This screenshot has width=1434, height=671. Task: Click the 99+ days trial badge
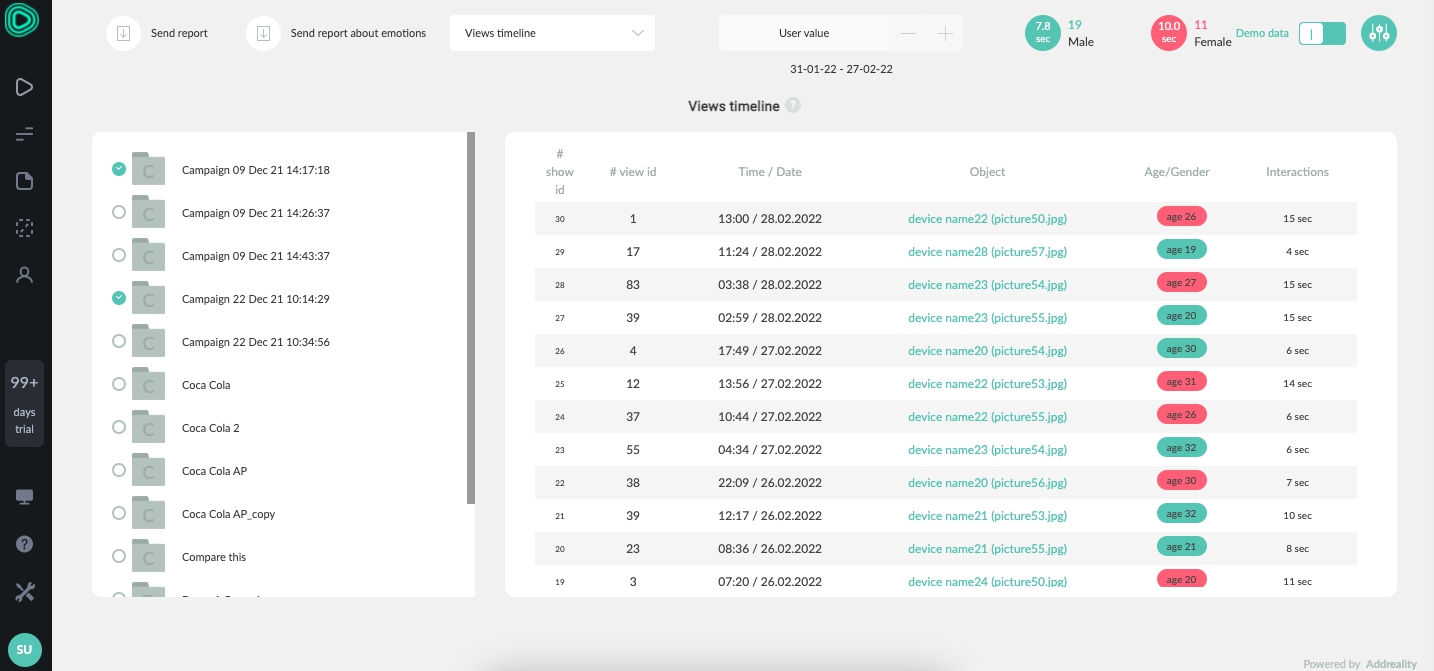(x=24, y=403)
